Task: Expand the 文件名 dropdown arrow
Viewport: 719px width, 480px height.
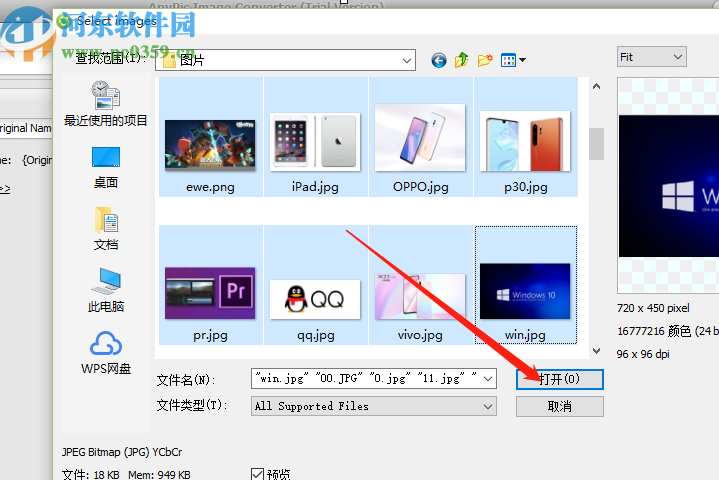Action: (x=488, y=379)
